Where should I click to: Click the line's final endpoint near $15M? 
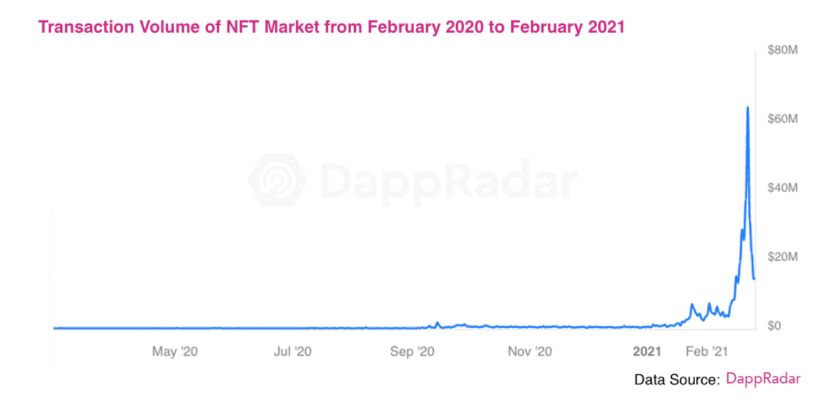754,279
